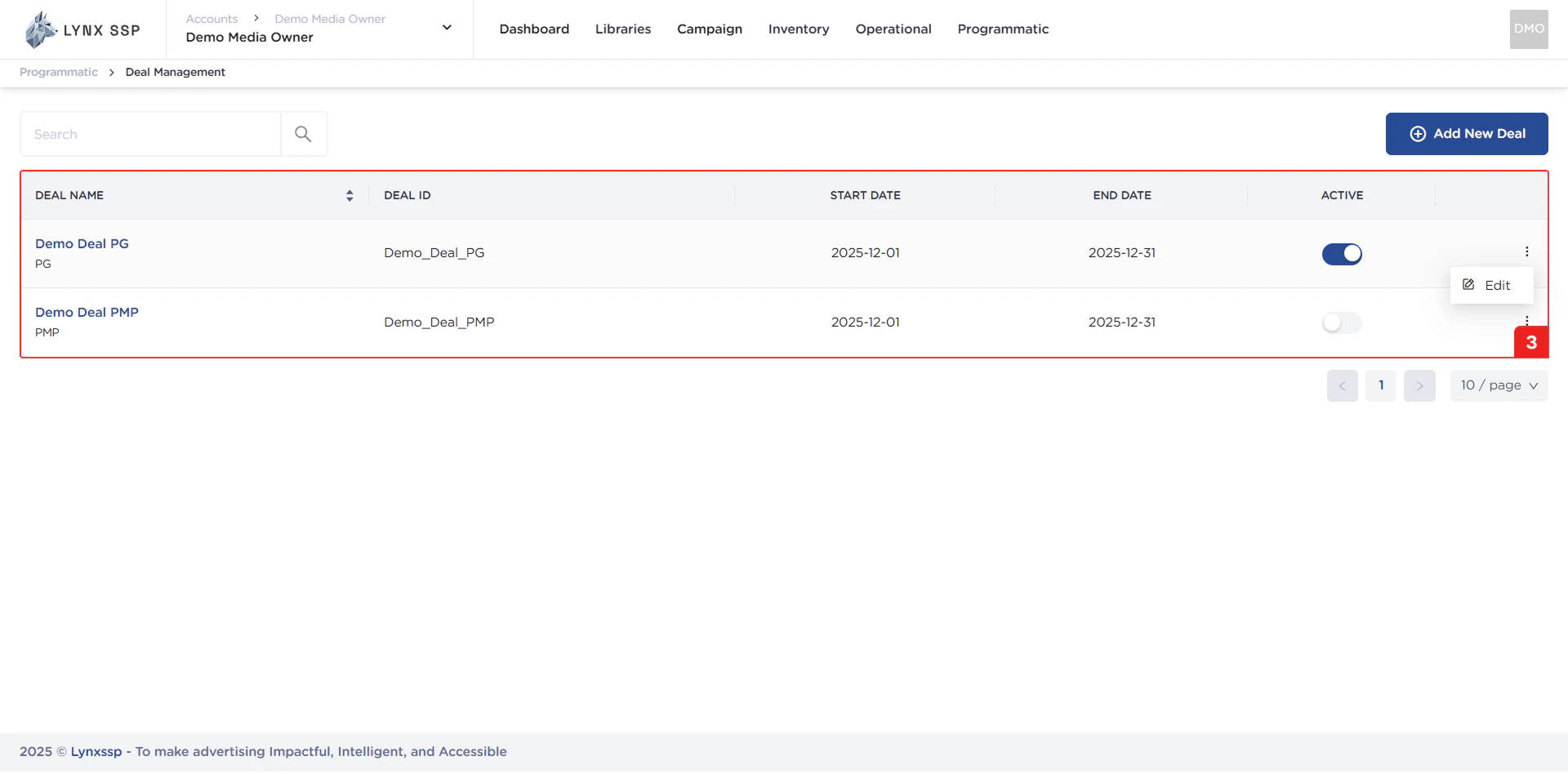The image size is (1568, 774).
Task: Open the Libraries menu
Action: pos(623,29)
